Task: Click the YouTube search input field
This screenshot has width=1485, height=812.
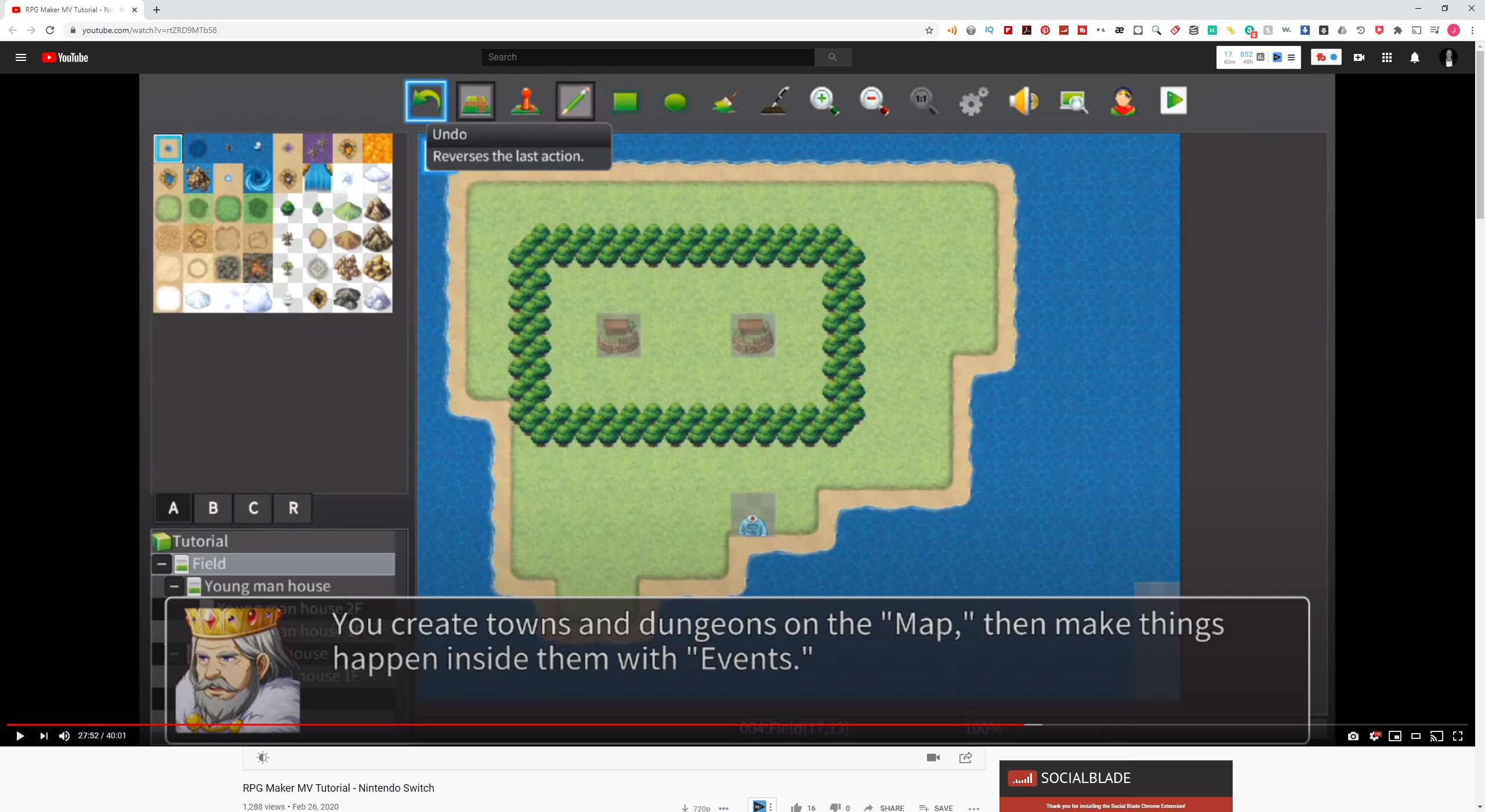Action: (x=648, y=57)
